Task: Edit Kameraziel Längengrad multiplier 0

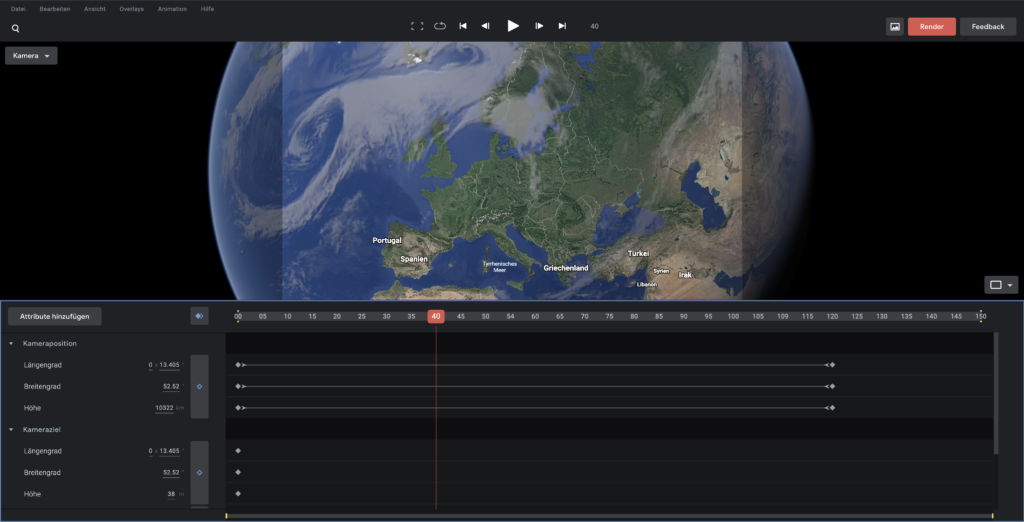Action: pos(150,451)
